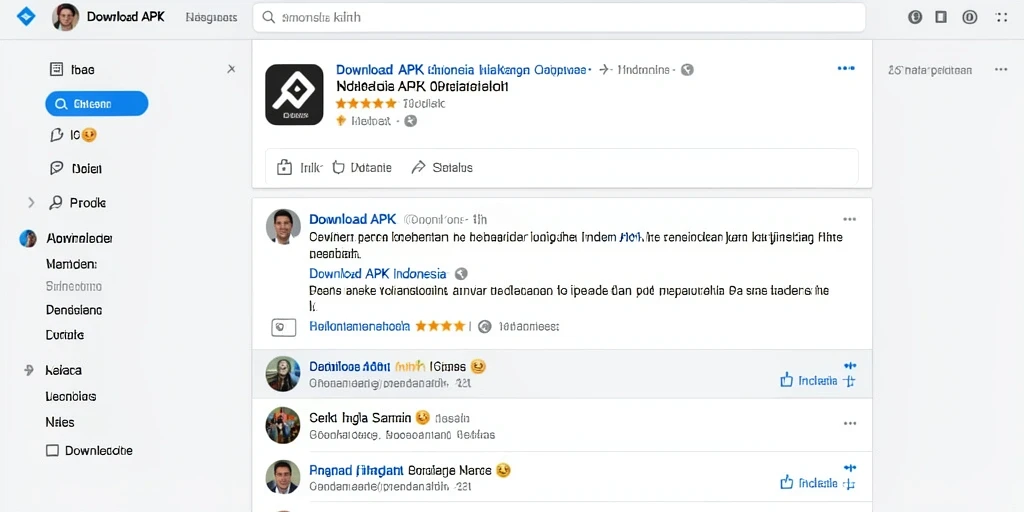Viewport: 1024px width, 512px height.
Task: Select Dorble in the sidebar
Action: click(65, 335)
